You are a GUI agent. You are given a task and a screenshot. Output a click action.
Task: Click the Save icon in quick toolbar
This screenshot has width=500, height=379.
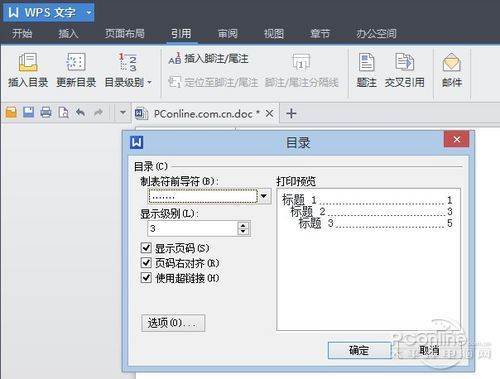[28, 112]
